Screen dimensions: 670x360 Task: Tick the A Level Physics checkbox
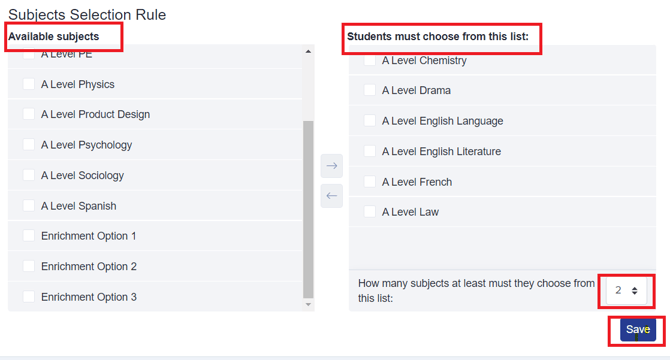29,84
